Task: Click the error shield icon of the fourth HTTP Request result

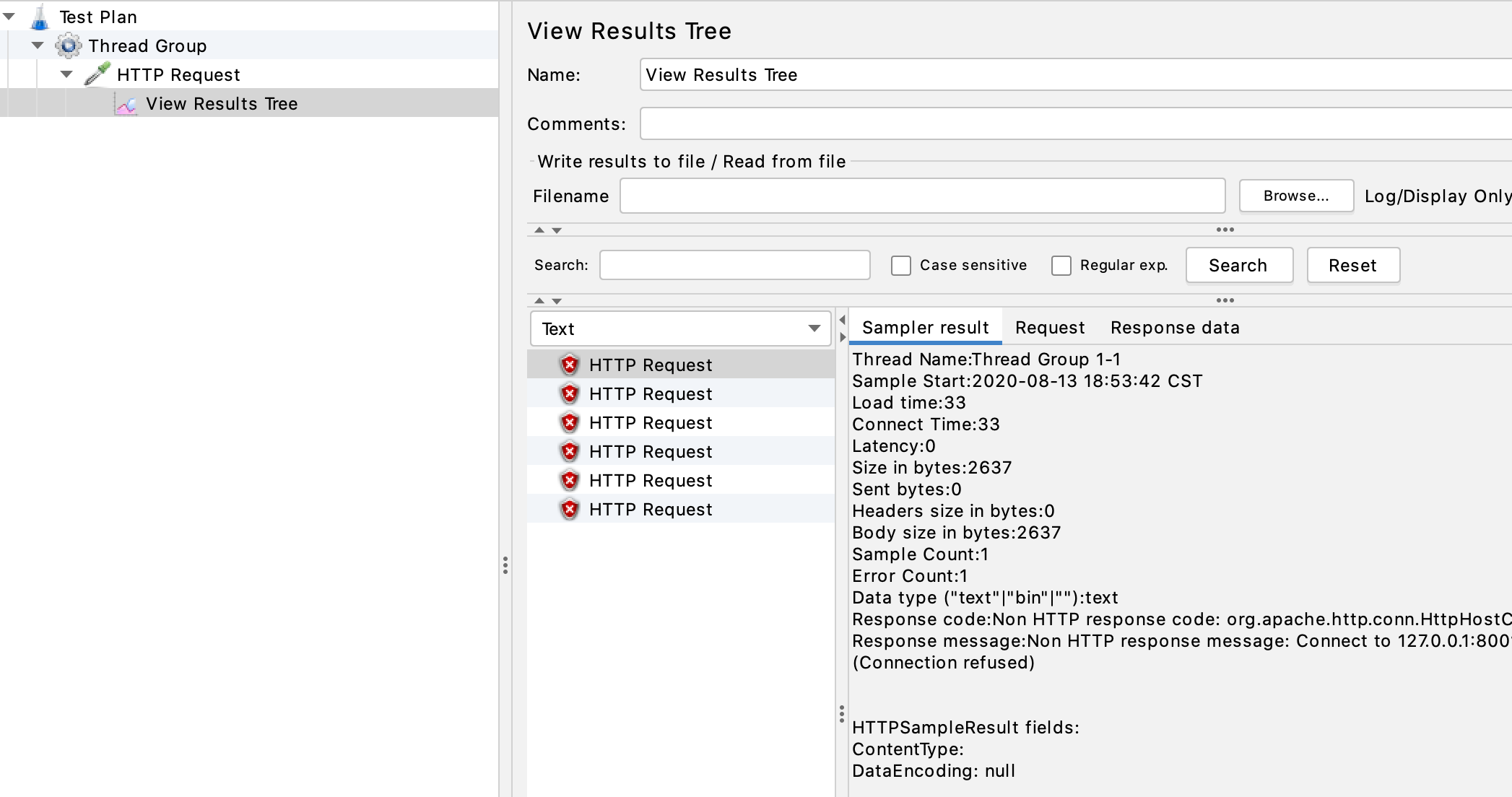Action: pyautogui.click(x=570, y=451)
